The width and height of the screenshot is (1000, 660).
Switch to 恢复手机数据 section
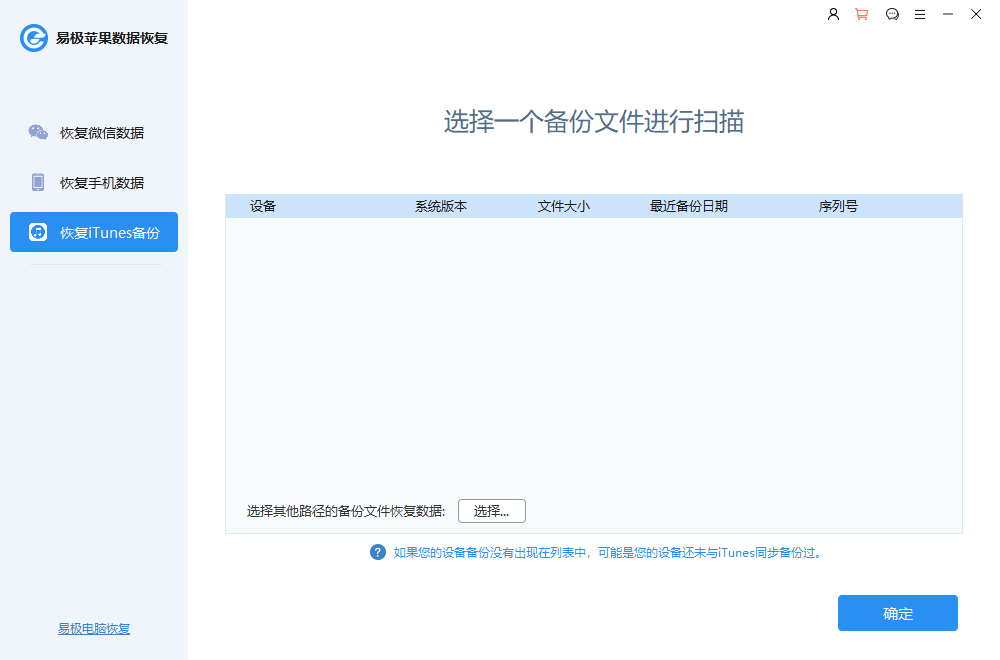(x=106, y=182)
